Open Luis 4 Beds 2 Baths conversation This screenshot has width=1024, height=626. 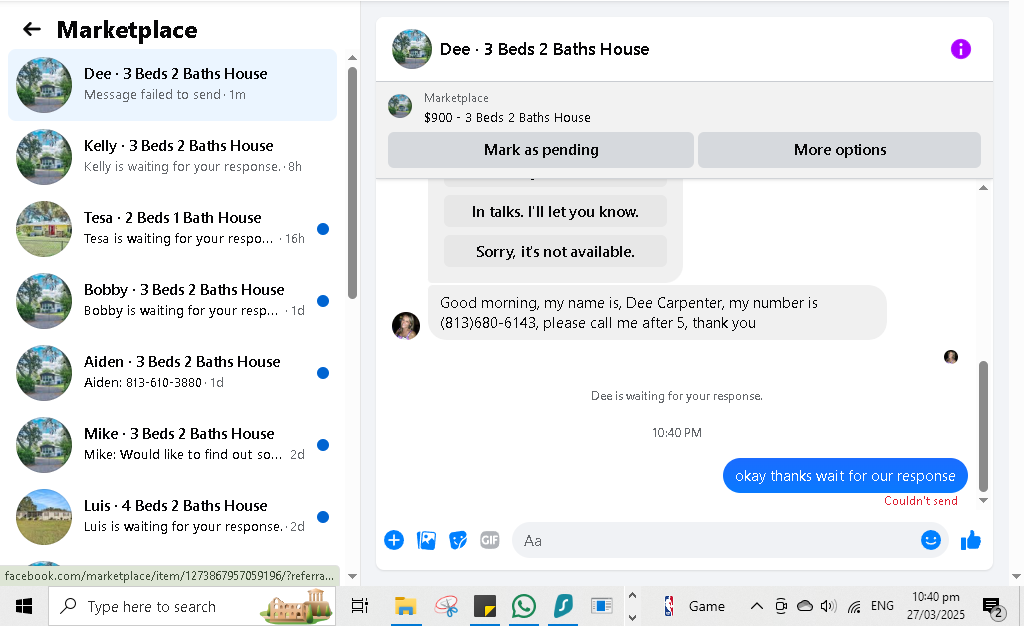172,516
